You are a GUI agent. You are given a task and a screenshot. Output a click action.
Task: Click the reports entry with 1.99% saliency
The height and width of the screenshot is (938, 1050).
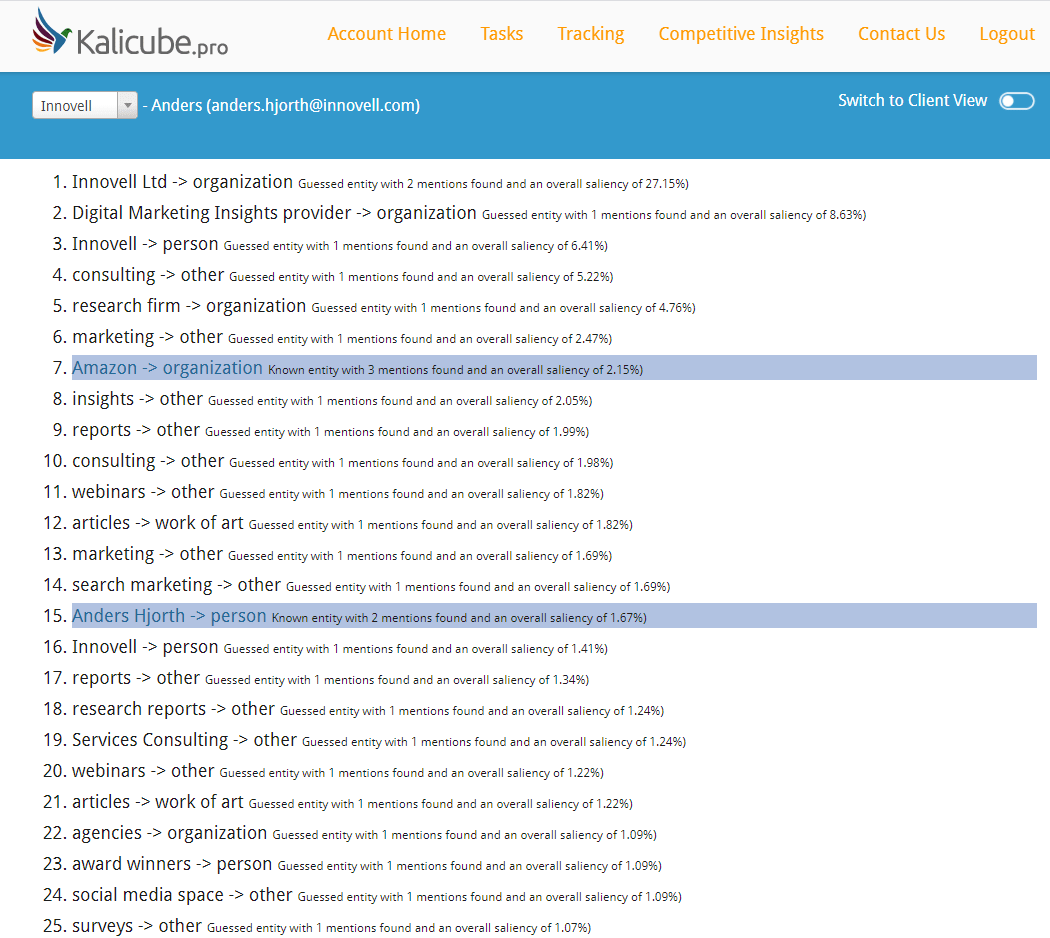tap(331, 430)
